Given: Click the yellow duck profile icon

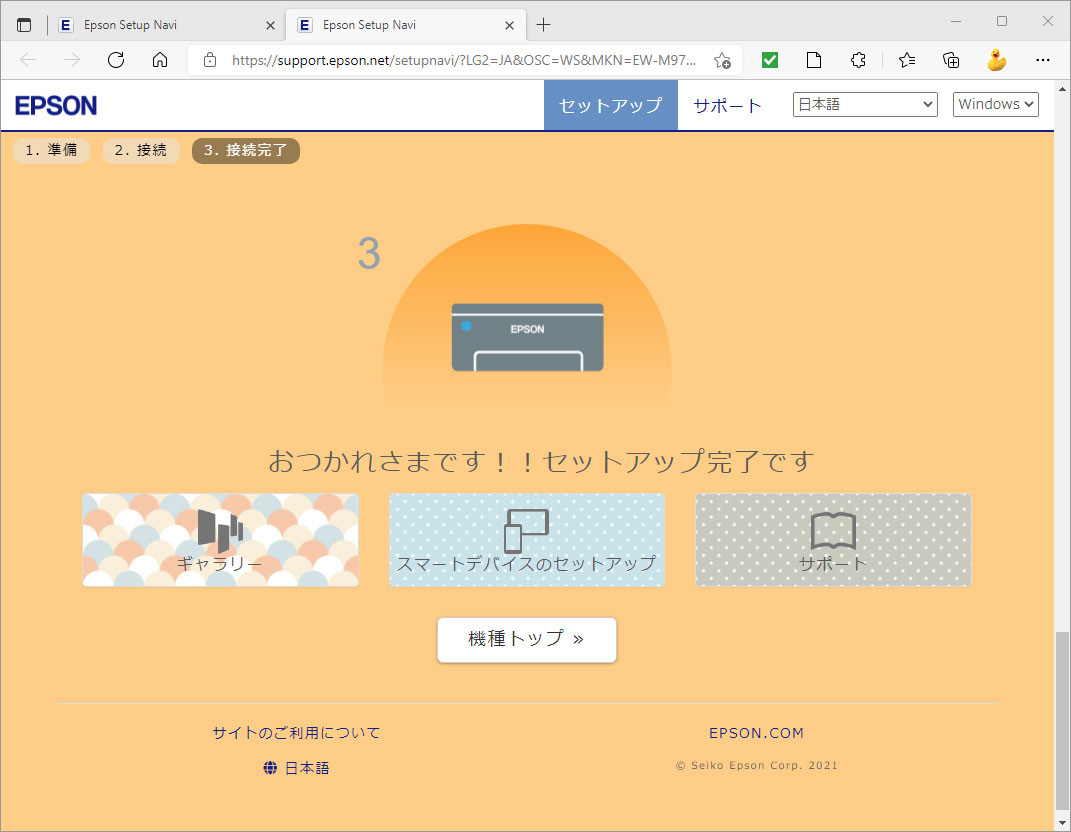Looking at the screenshot, I should pyautogui.click(x=996, y=60).
